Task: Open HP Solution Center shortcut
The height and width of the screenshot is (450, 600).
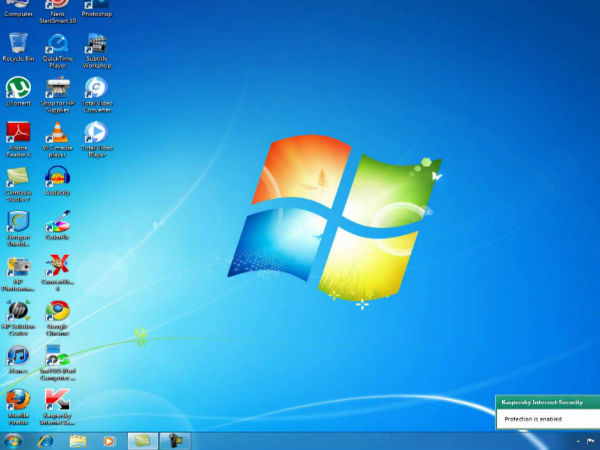Action: pos(18,318)
